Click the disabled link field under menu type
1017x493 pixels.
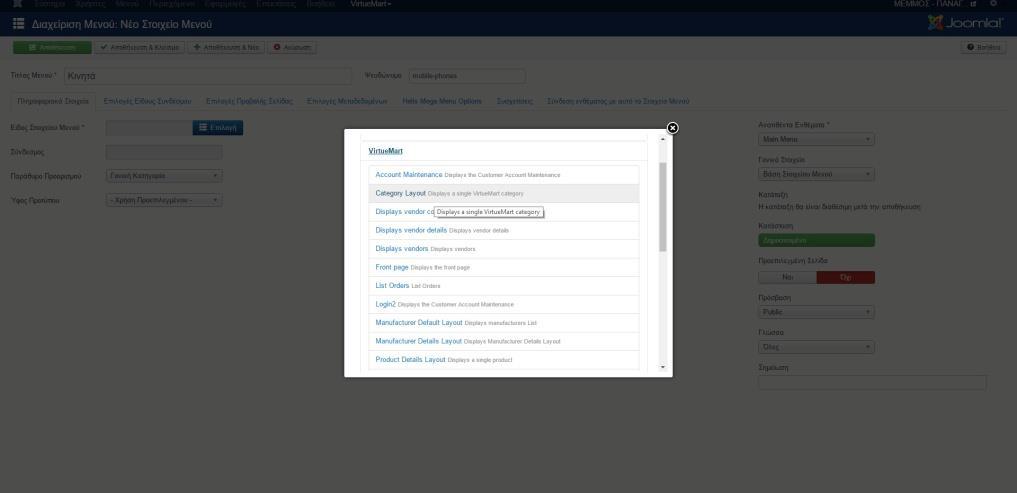(x=164, y=152)
